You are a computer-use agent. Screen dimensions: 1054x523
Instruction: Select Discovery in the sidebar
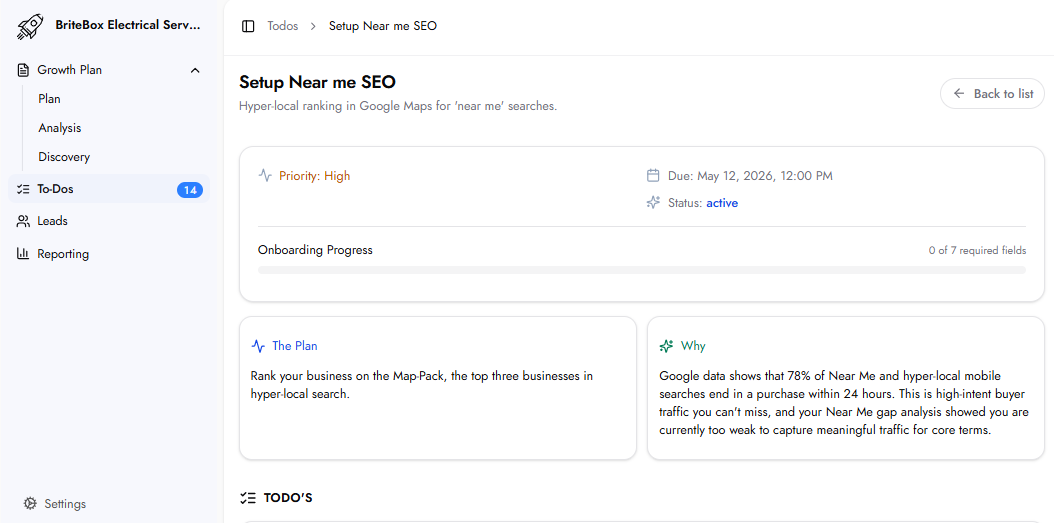pos(64,157)
